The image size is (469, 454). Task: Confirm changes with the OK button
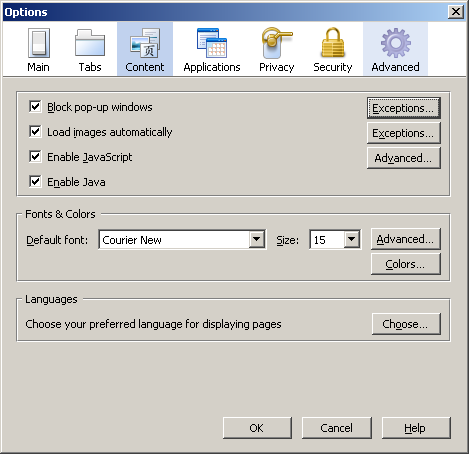257,428
